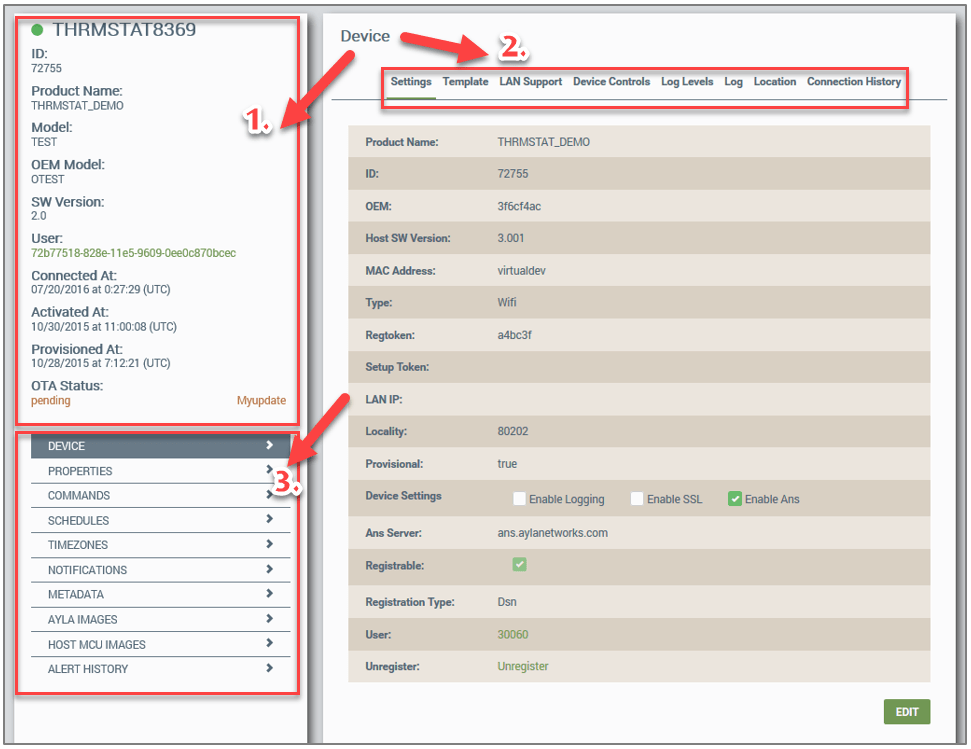
Task: Select the OEM value 3f6cf4ac
Action: point(519,206)
